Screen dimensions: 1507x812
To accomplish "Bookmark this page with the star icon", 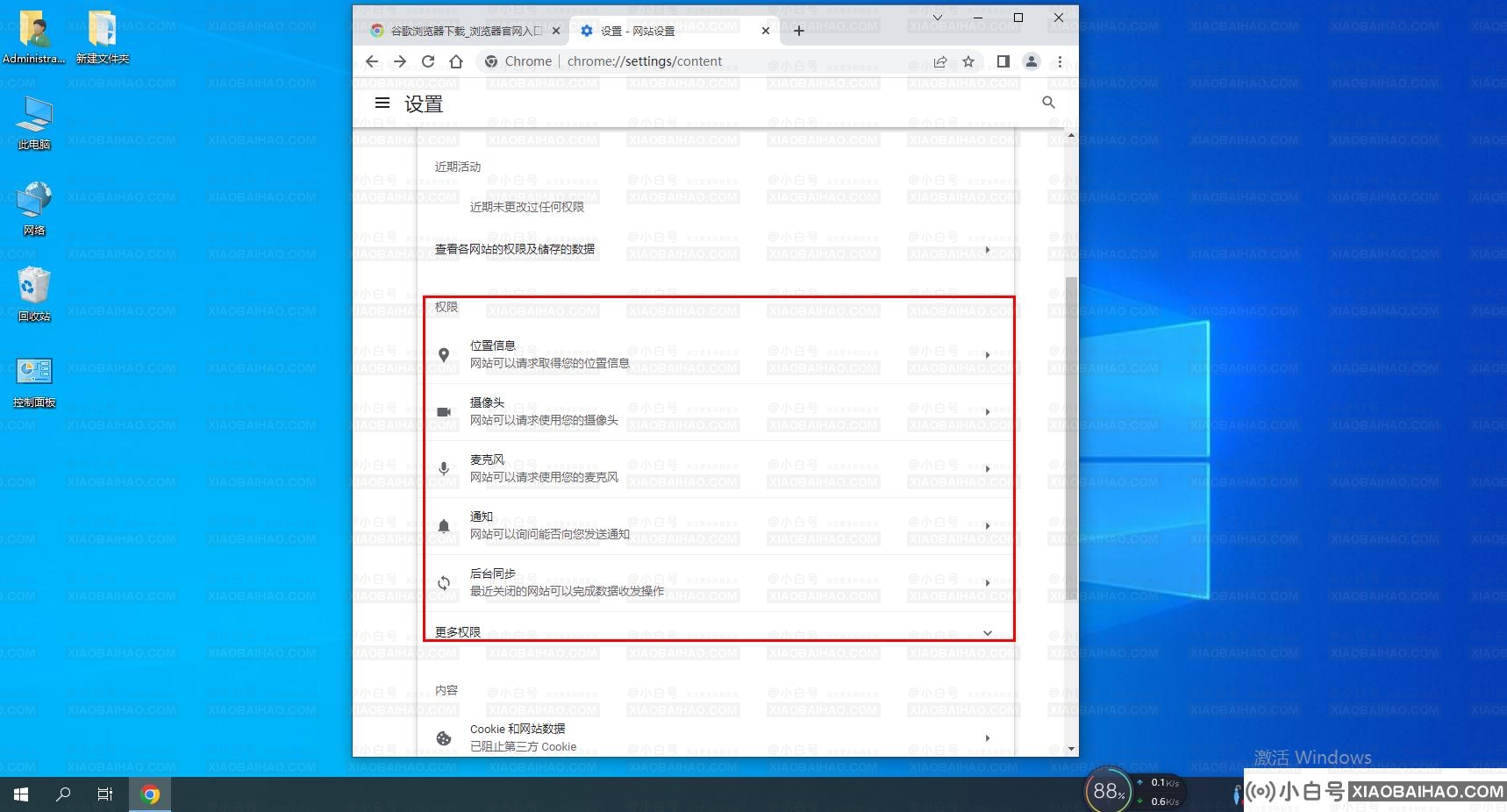I will (x=968, y=61).
